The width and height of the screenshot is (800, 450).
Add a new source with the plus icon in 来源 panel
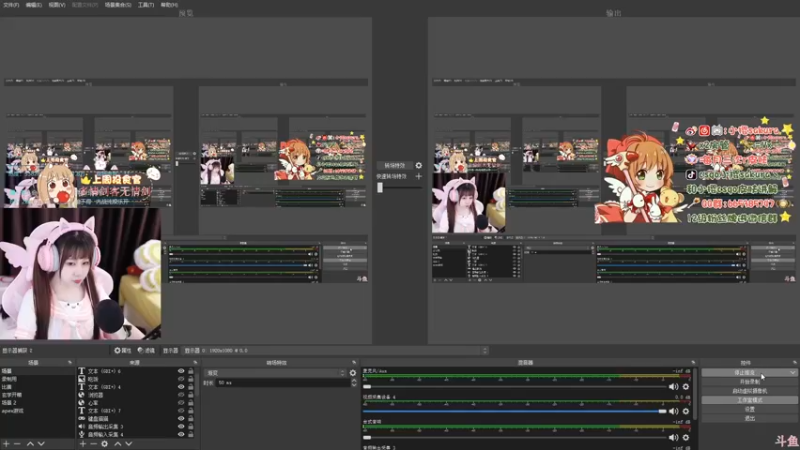pyautogui.click(x=83, y=444)
